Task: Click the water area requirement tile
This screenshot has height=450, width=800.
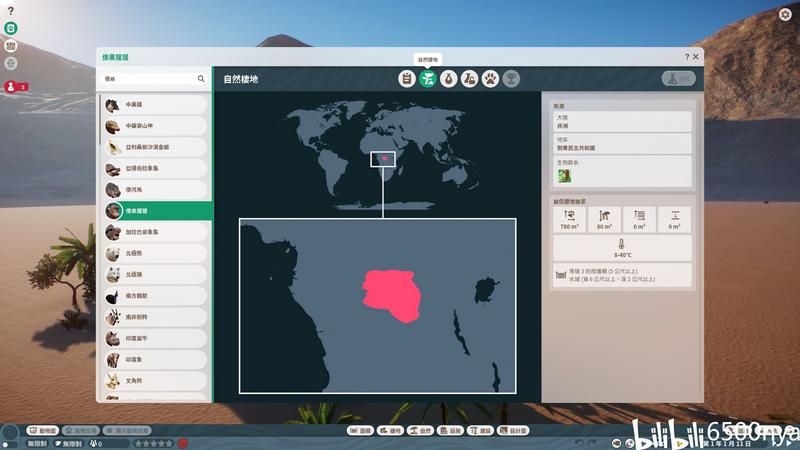Action: coord(639,219)
